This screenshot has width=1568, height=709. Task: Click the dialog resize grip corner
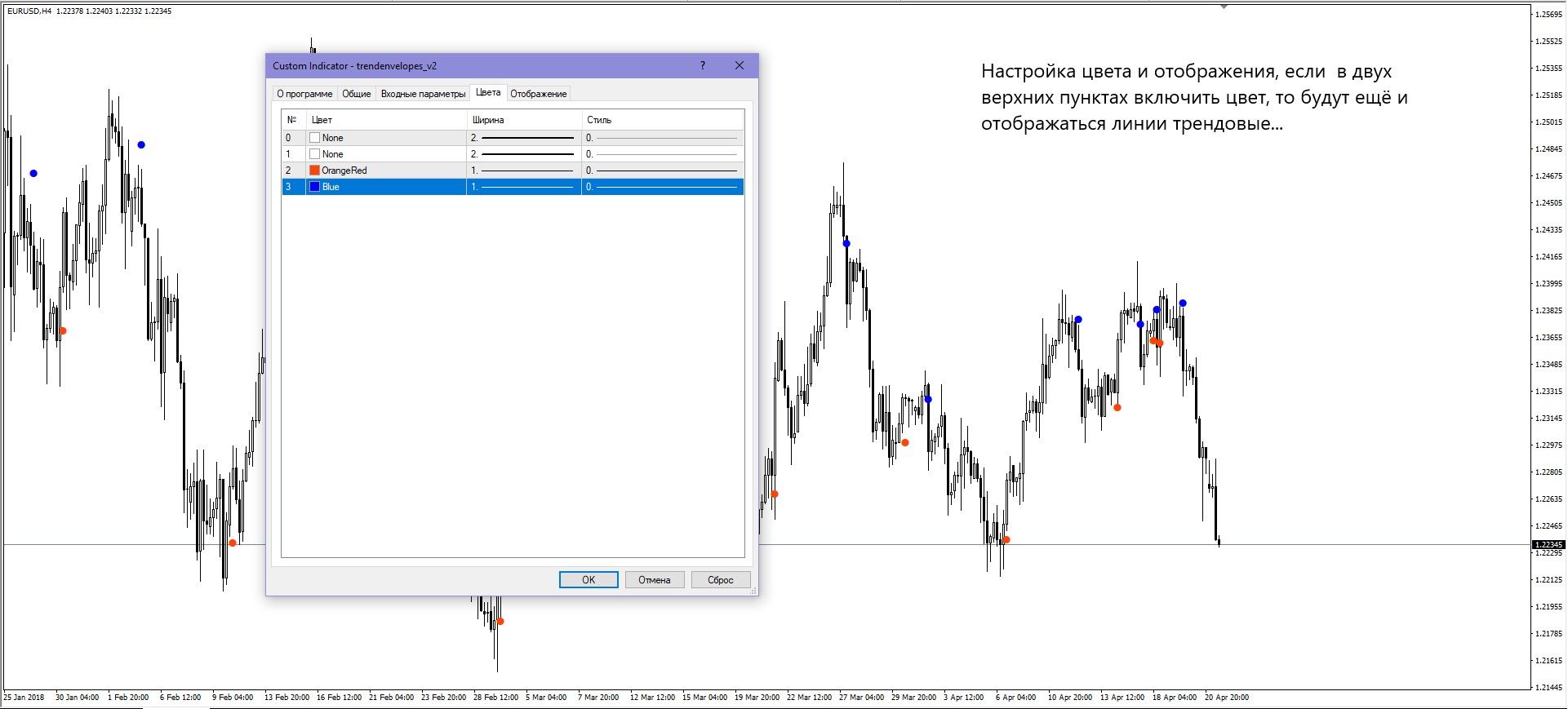pos(753,590)
